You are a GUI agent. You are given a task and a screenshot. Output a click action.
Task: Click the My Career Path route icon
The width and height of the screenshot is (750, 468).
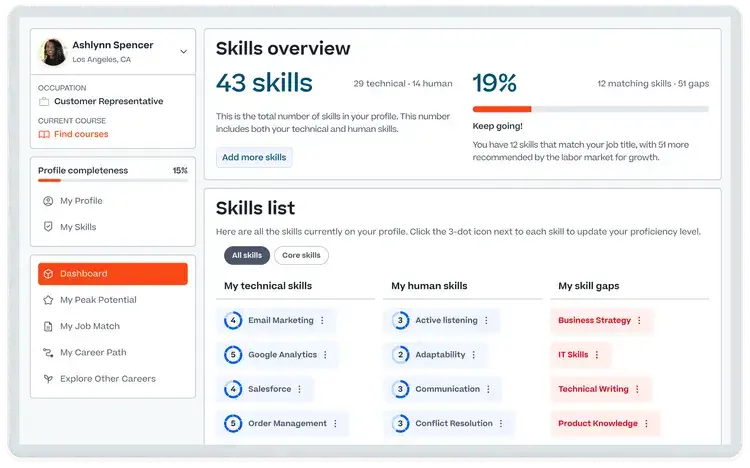pyautogui.click(x=47, y=353)
